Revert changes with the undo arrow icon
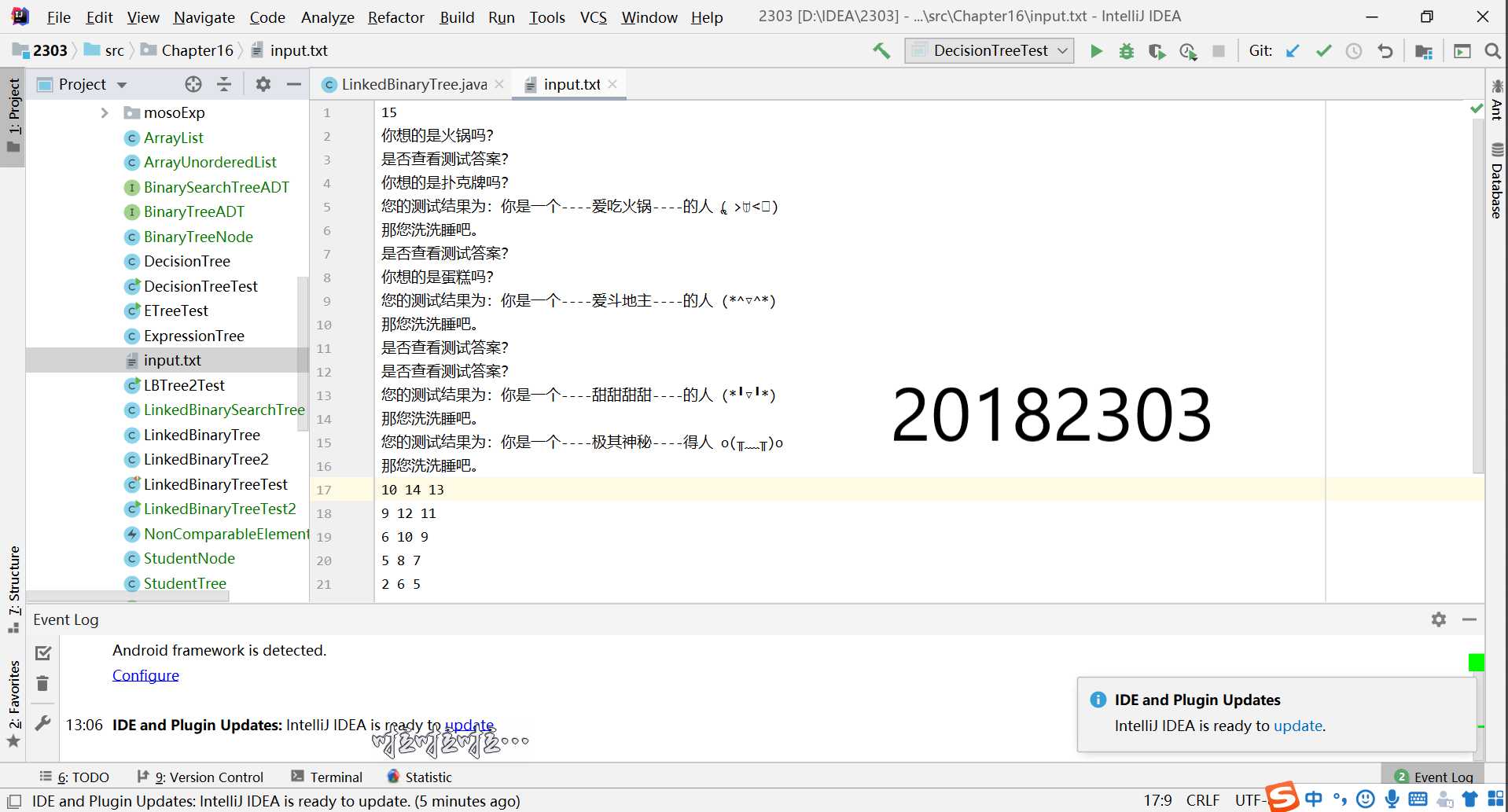The image size is (1508, 812). 1385,51
